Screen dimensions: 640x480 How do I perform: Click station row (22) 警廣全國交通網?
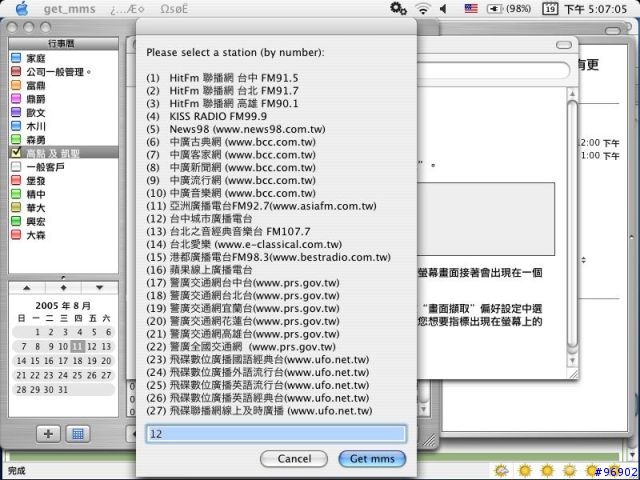(x=241, y=347)
